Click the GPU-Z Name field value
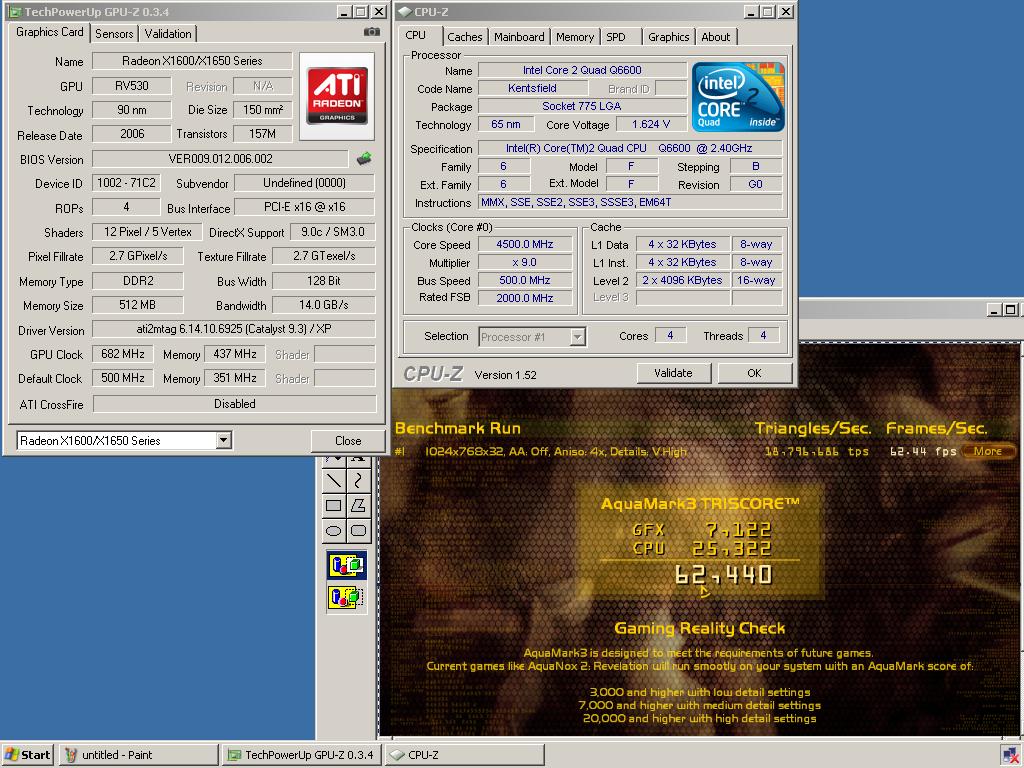 coord(192,61)
